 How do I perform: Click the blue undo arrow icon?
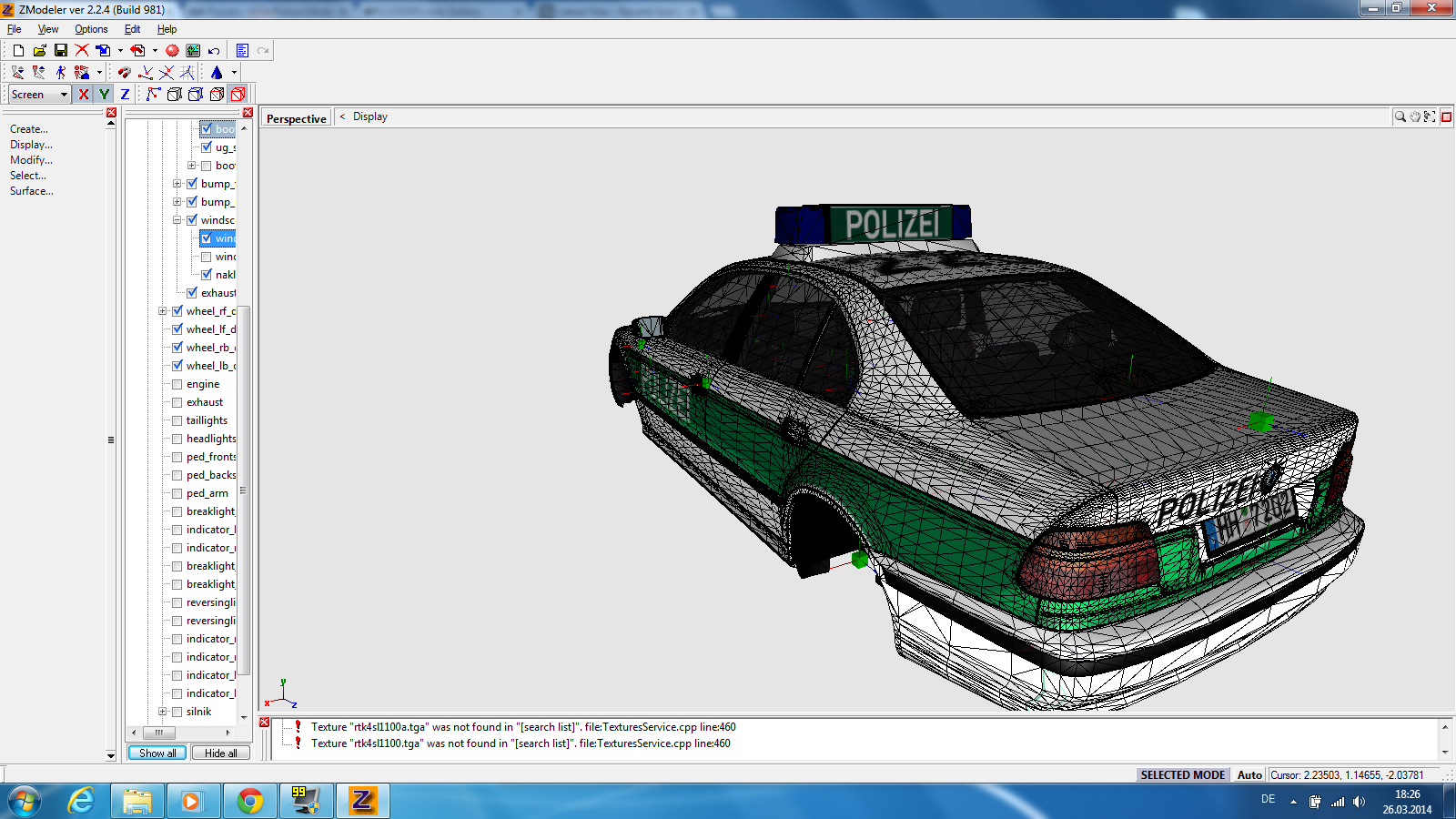(x=214, y=51)
